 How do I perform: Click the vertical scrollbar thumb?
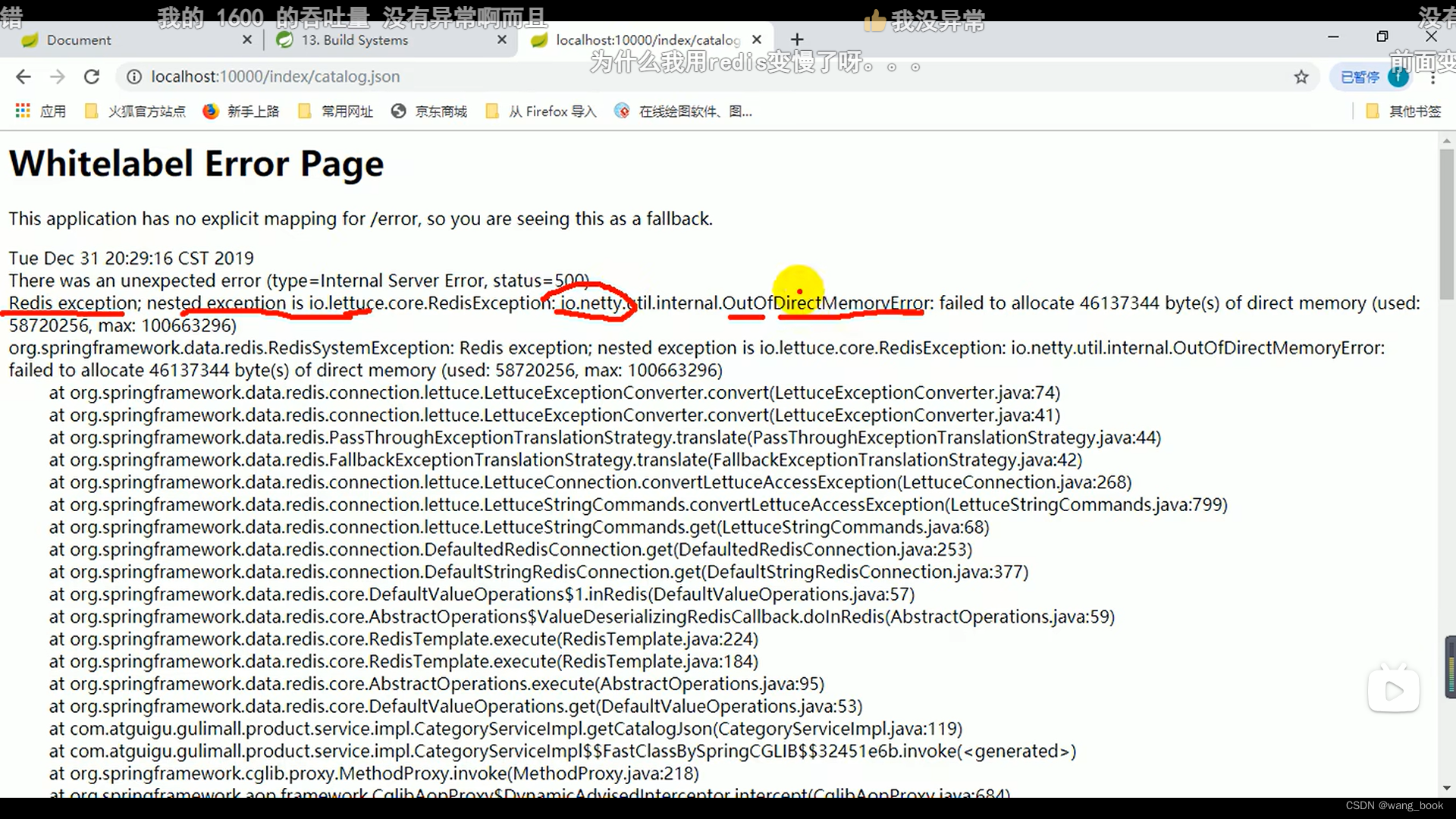[x=1447, y=224]
